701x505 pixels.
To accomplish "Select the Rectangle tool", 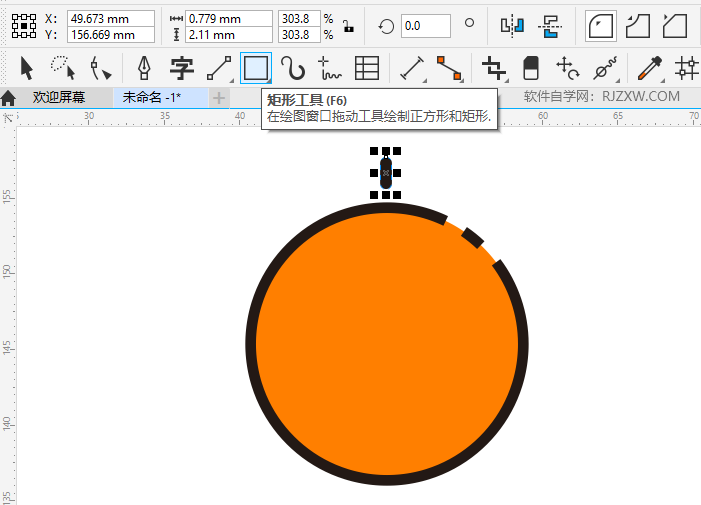I will (256, 68).
